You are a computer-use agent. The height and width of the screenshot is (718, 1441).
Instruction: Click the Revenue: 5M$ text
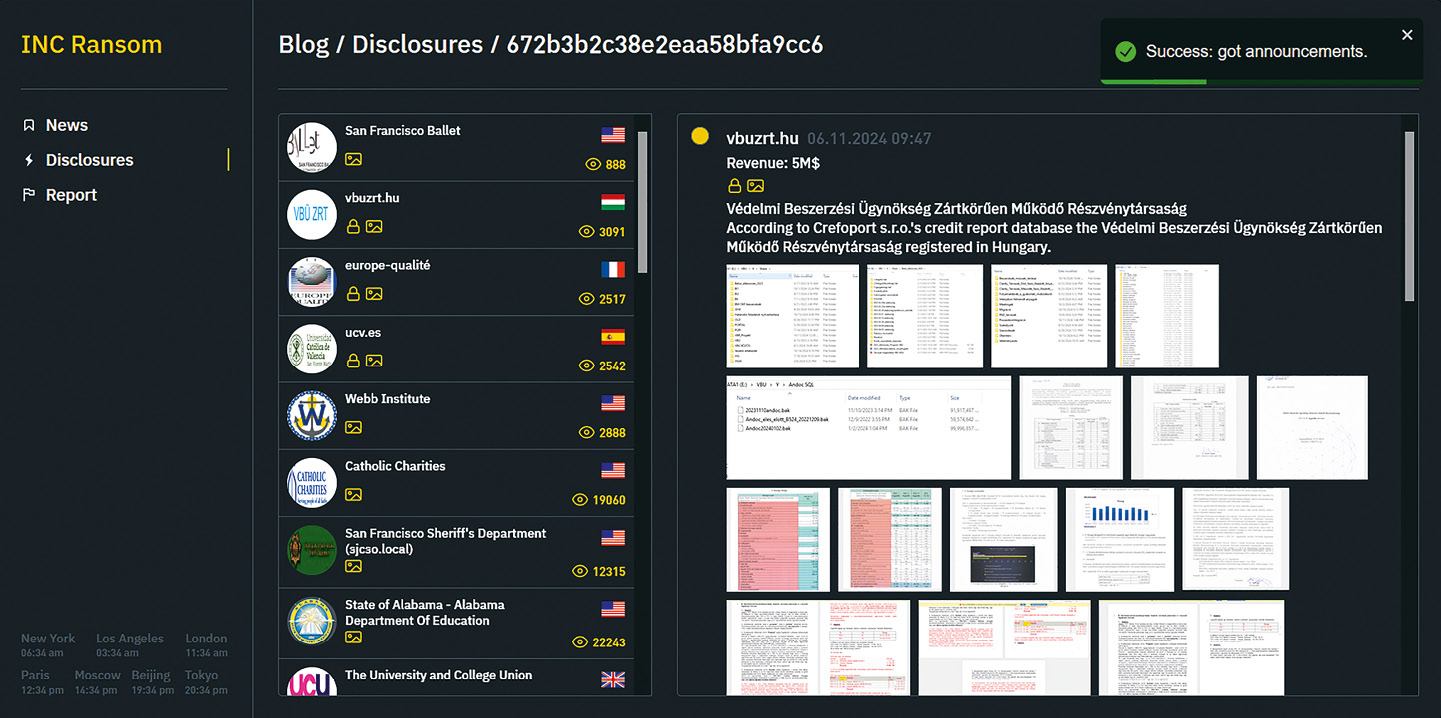click(x=773, y=162)
